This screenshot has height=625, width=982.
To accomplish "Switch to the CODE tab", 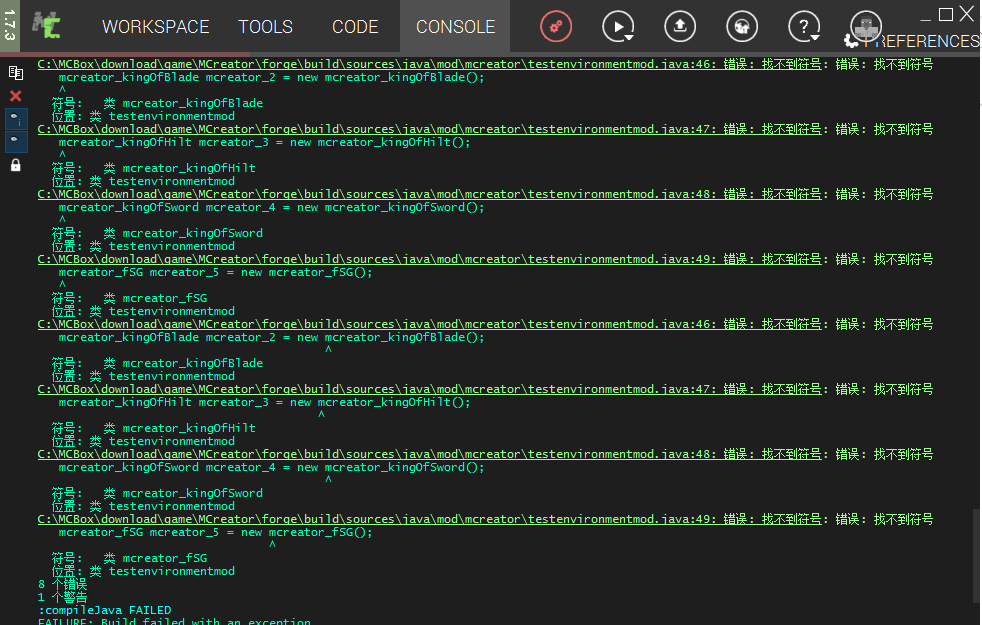I will coord(355,27).
